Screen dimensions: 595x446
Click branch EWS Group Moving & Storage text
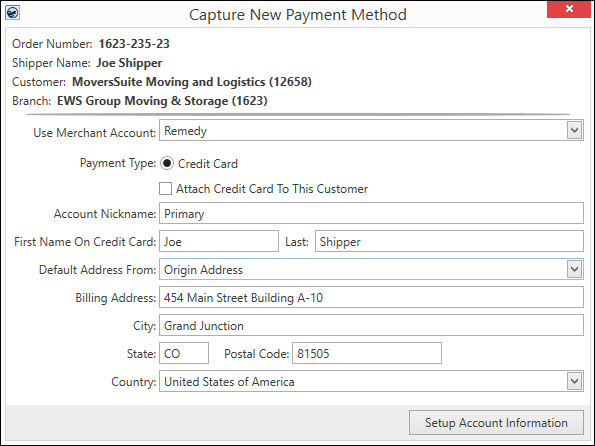point(162,101)
